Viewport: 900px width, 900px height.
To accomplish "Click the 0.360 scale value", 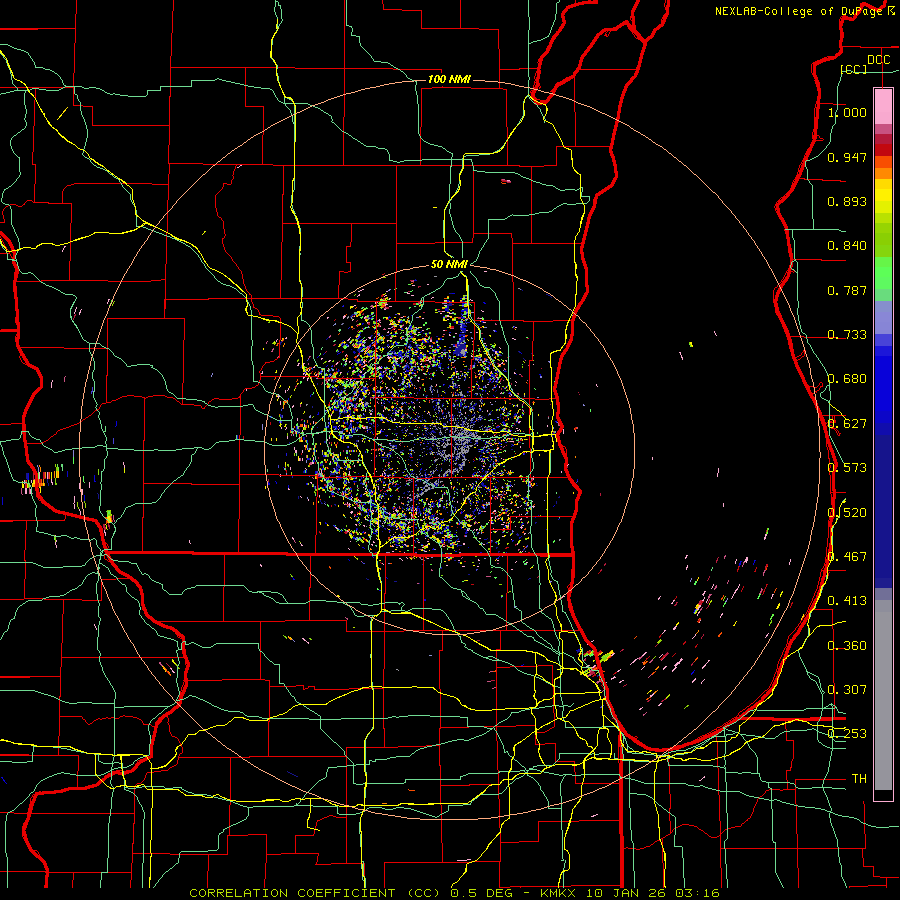I will pos(847,645).
